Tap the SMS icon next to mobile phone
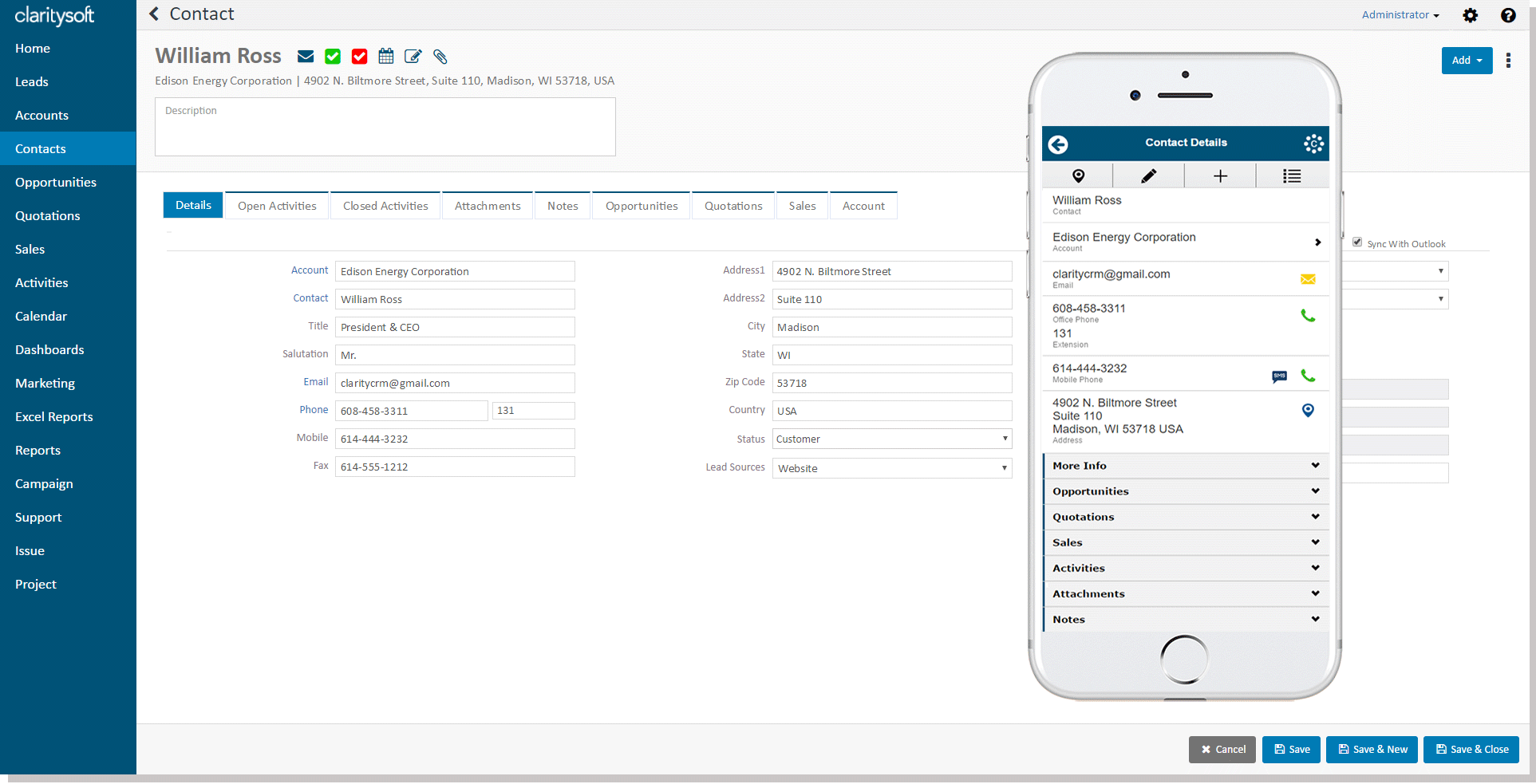 click(1279, 377)
